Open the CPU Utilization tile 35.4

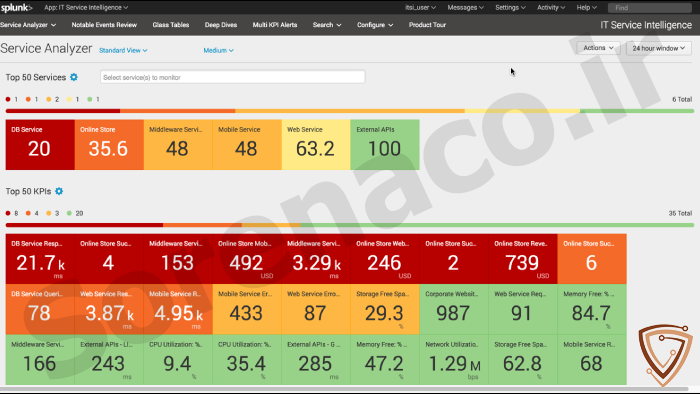tap(247, 360)
